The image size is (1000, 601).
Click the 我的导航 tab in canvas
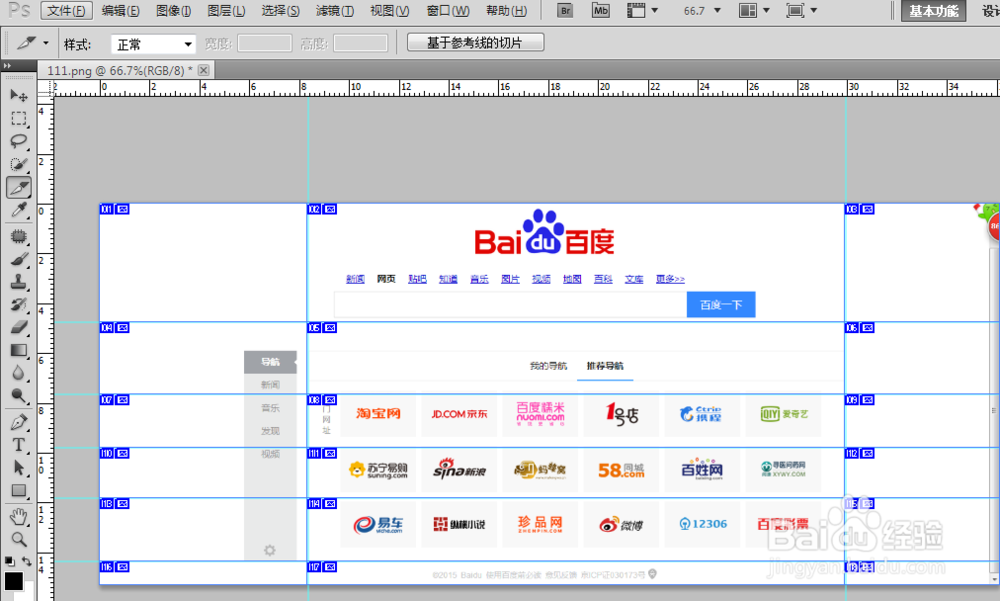pos(548,366)
